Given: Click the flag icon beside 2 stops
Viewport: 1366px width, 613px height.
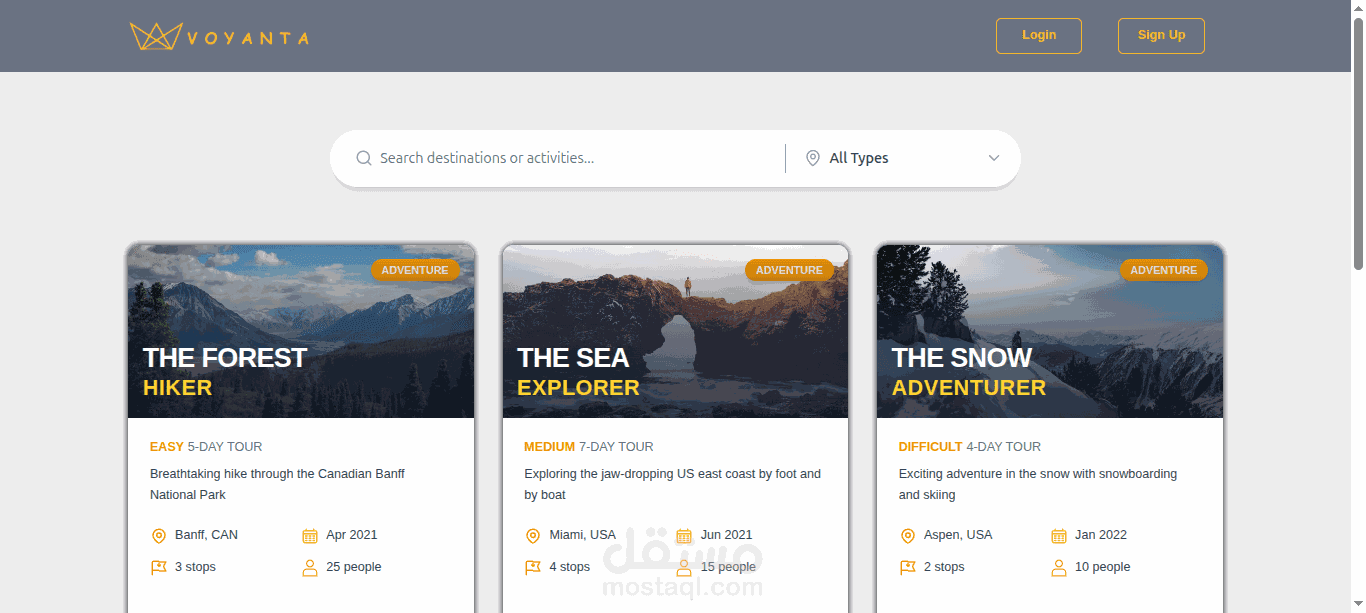Looking at the screenshot, I should point(908,567).
